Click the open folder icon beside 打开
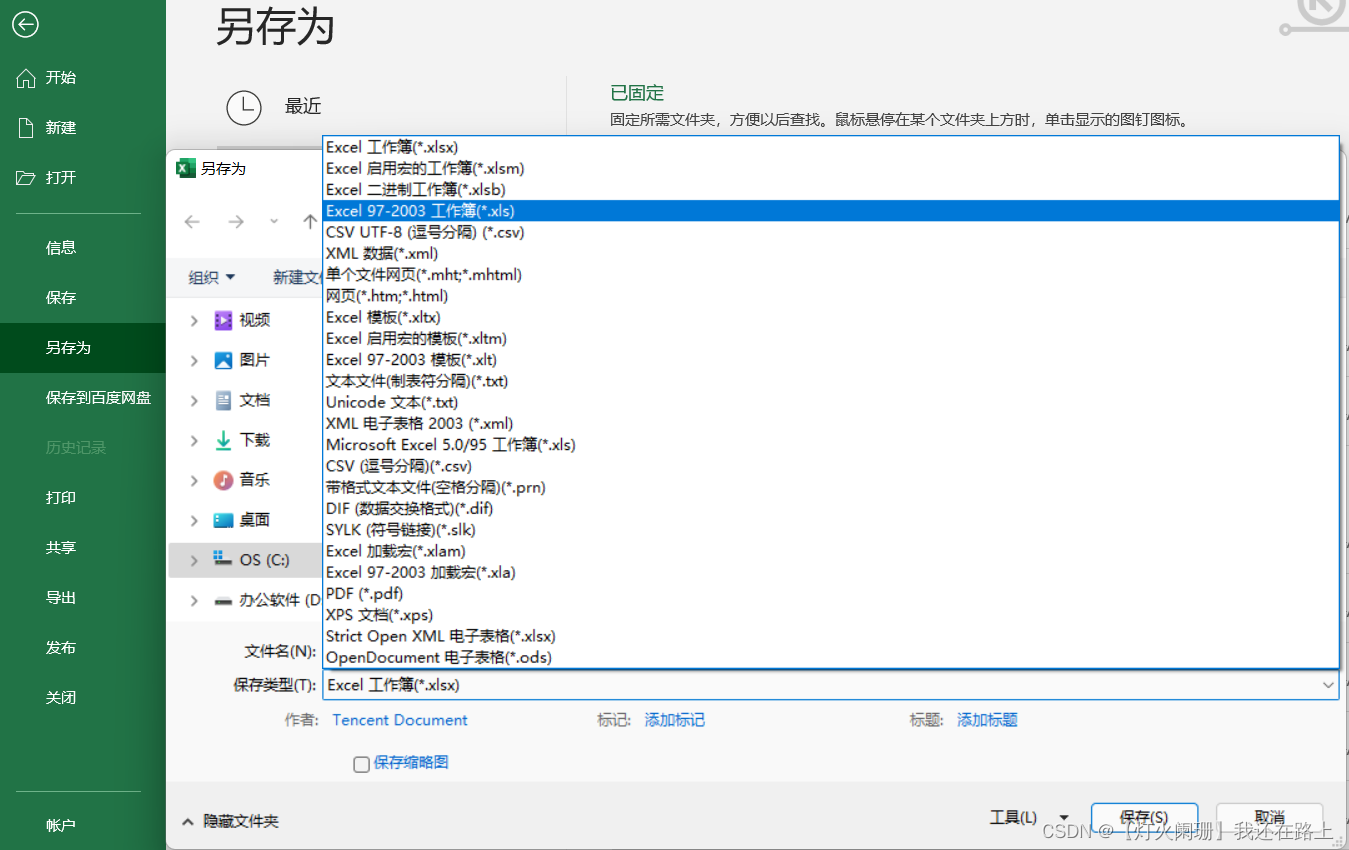Screen dimensions: 1349x850 26,178
